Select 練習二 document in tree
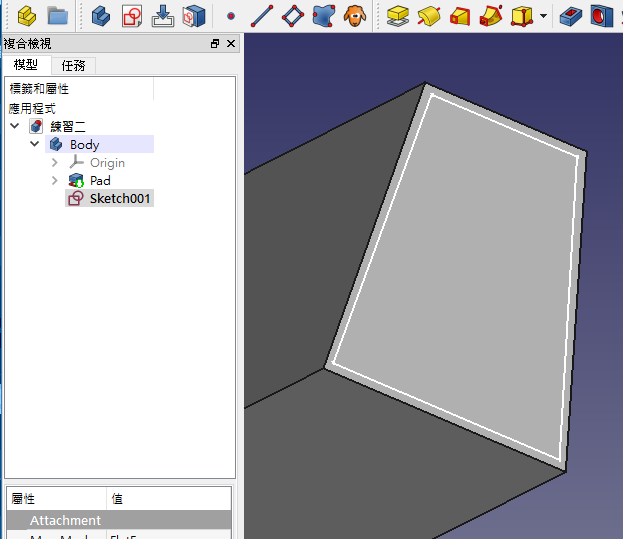Viewport: 623px width, 539px height. click(68, 126)
